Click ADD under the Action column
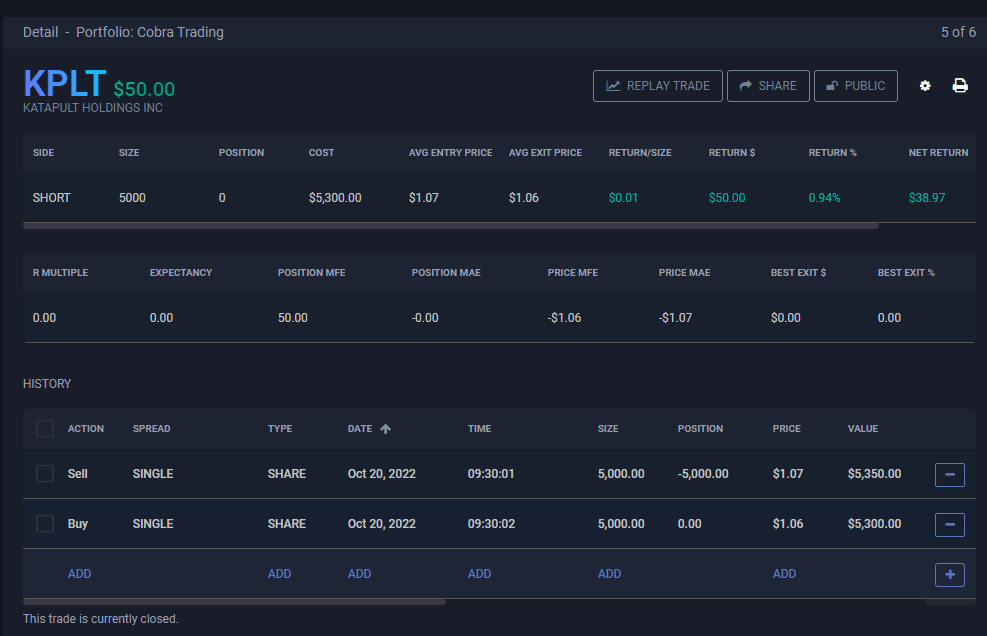 point(79,574)
